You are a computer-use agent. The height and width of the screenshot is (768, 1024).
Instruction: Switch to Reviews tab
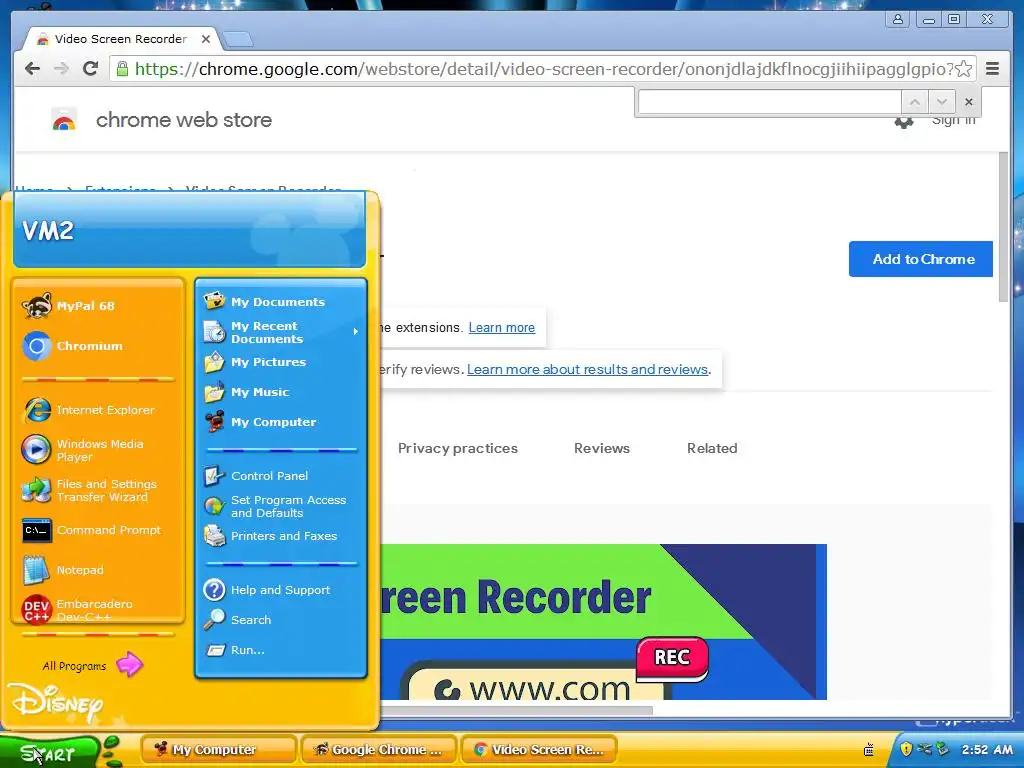(x=602, y=449)
